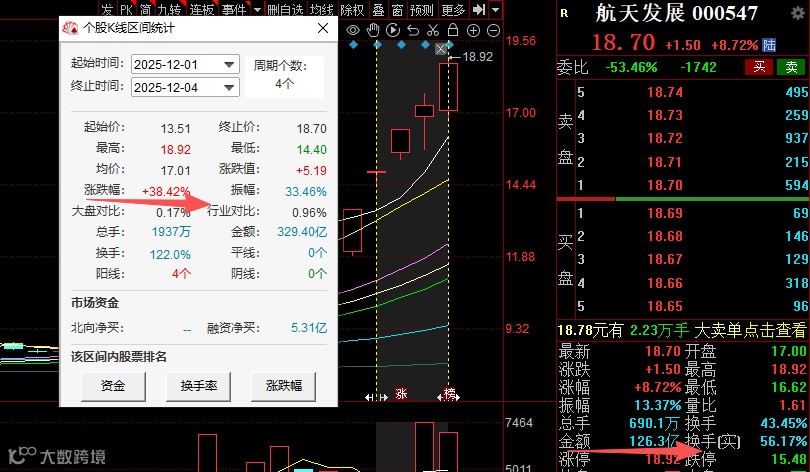Click the 榜 marker below the chart
The width and height of the screenshot is (810, 472).
click(449, 394)
